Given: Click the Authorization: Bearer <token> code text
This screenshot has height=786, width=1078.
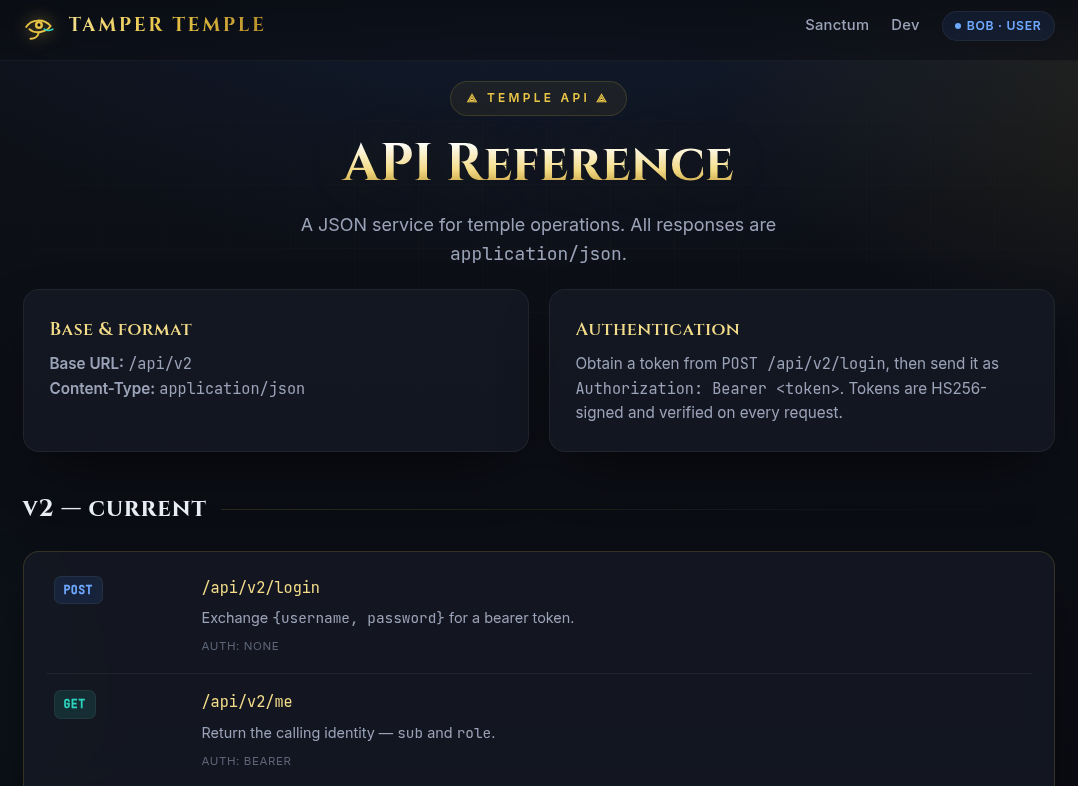Looking at the screenshot, I should 708,389.
